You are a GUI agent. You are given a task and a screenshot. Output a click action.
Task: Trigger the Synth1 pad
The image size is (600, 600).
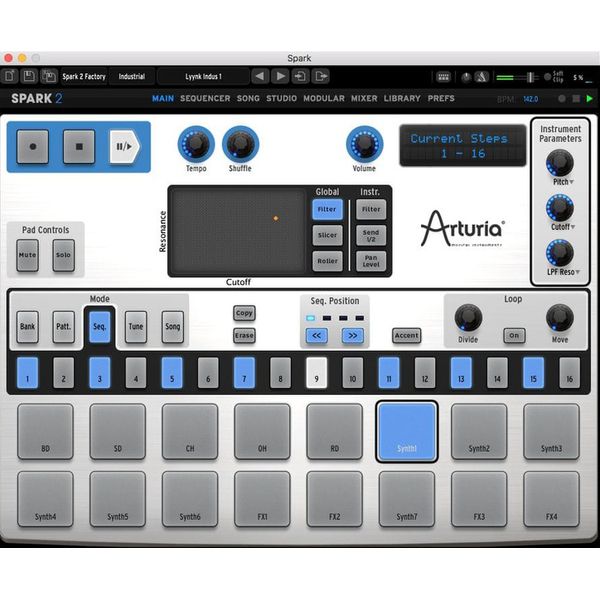(407, 432)
